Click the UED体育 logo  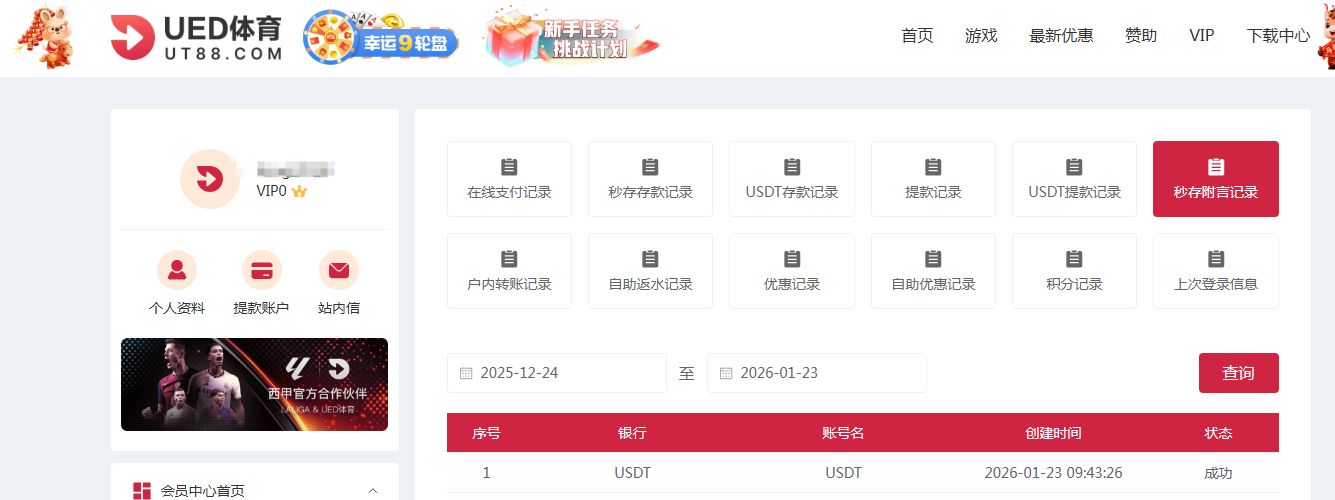[x=197, y=38]
